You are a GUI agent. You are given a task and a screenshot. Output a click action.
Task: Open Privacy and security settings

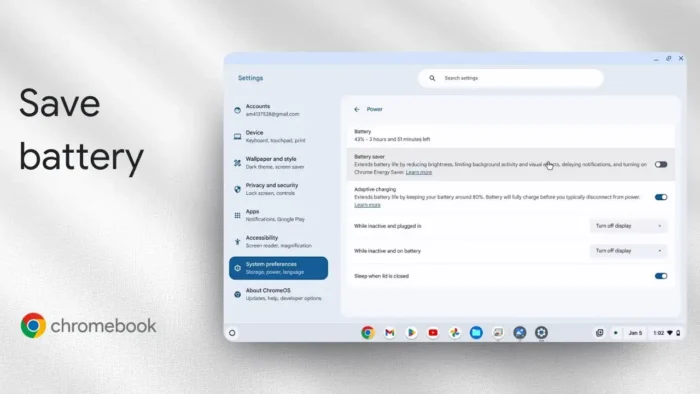point(278,189)
